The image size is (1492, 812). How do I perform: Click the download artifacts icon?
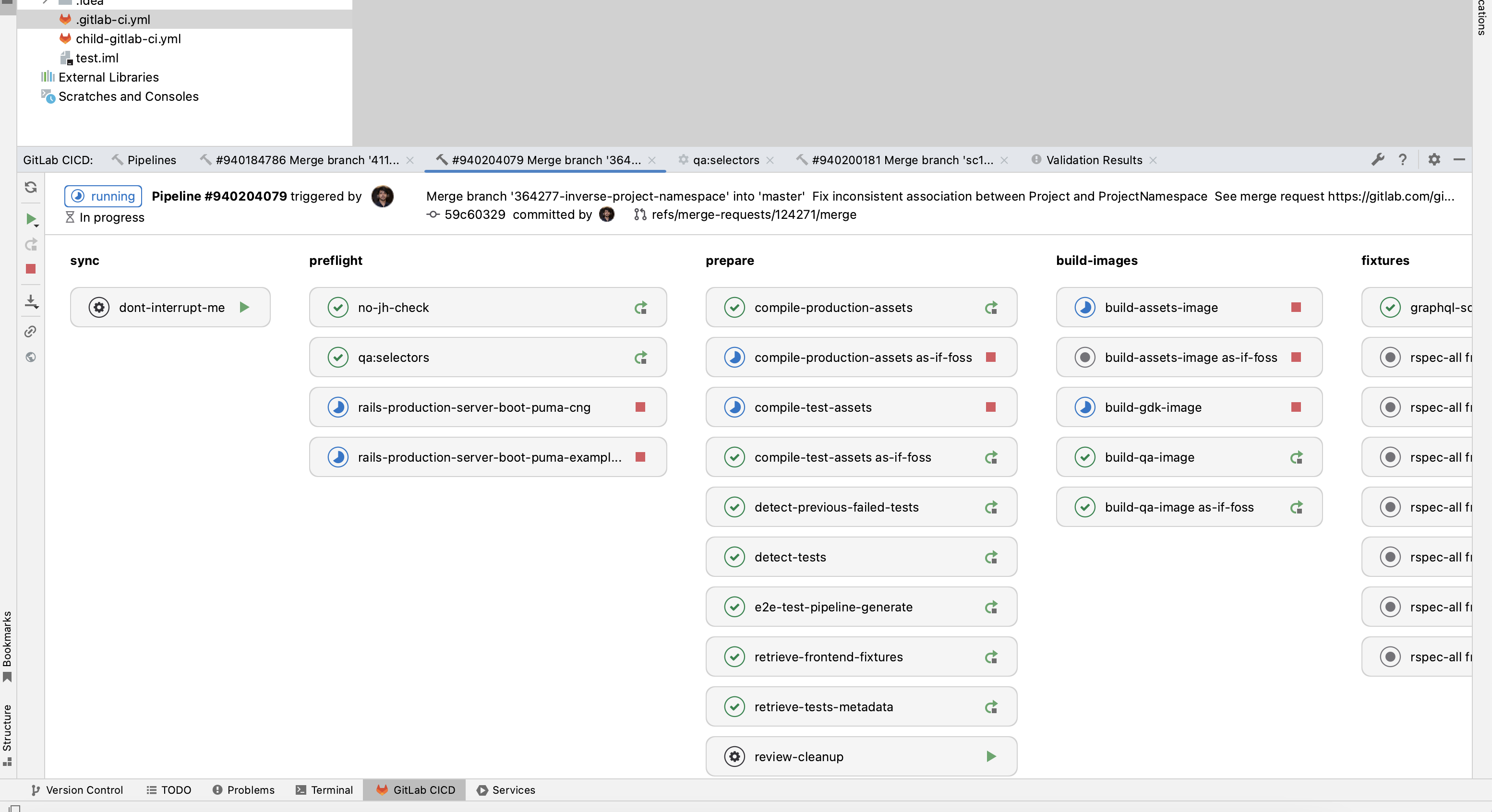pyautogui.click(x=31, y=301)
